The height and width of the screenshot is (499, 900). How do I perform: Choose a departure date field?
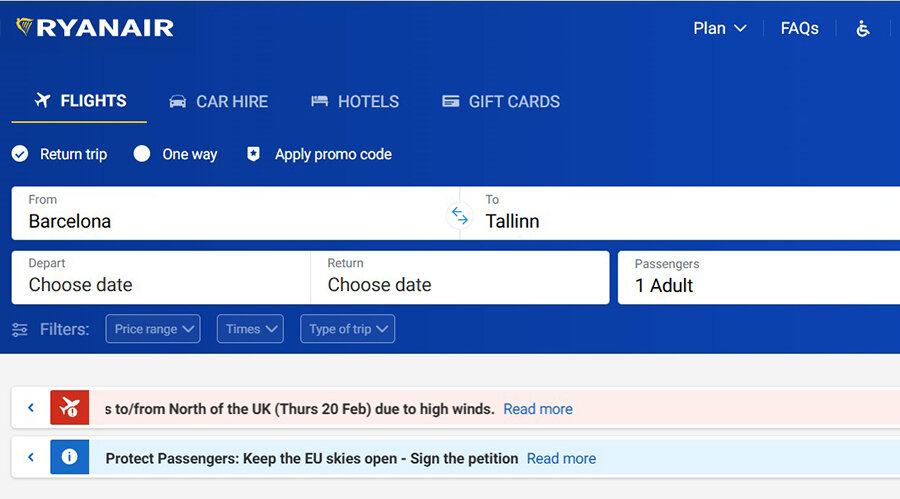point(160,277)
